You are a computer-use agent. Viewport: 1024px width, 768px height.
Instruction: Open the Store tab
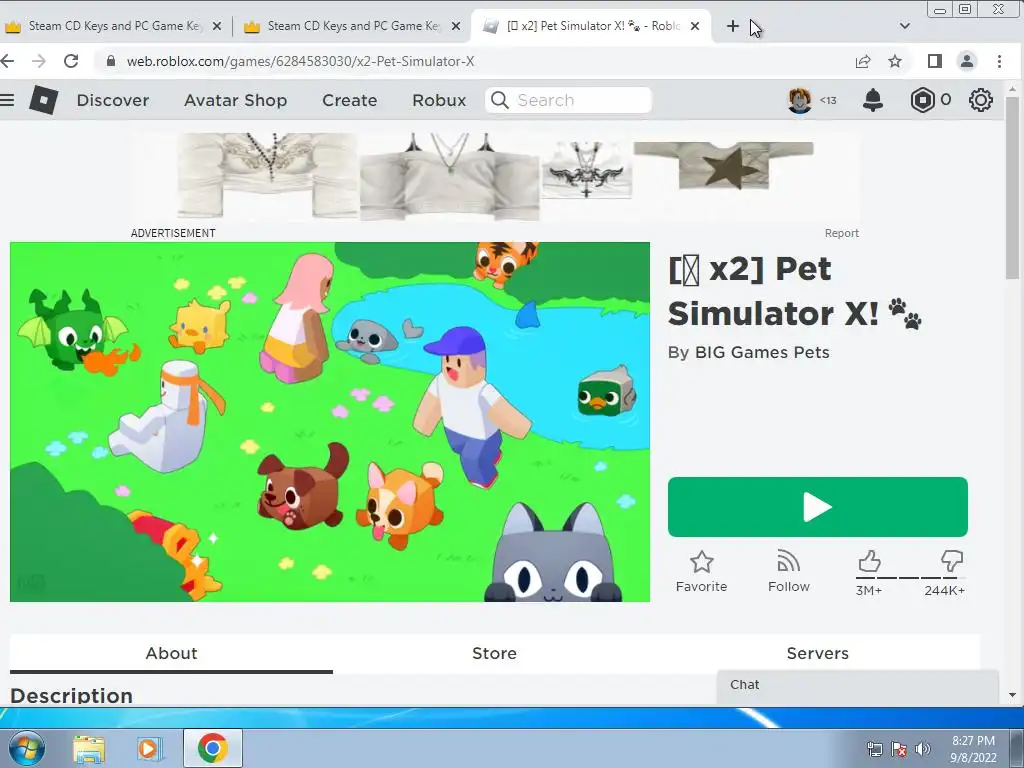[x=494, y=654]
